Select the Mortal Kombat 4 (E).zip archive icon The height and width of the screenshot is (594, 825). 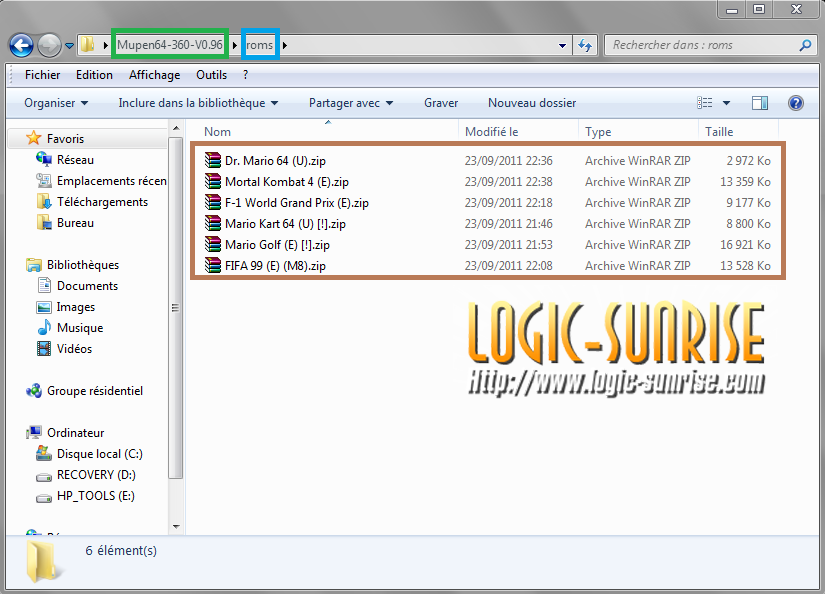coord(213,181)
